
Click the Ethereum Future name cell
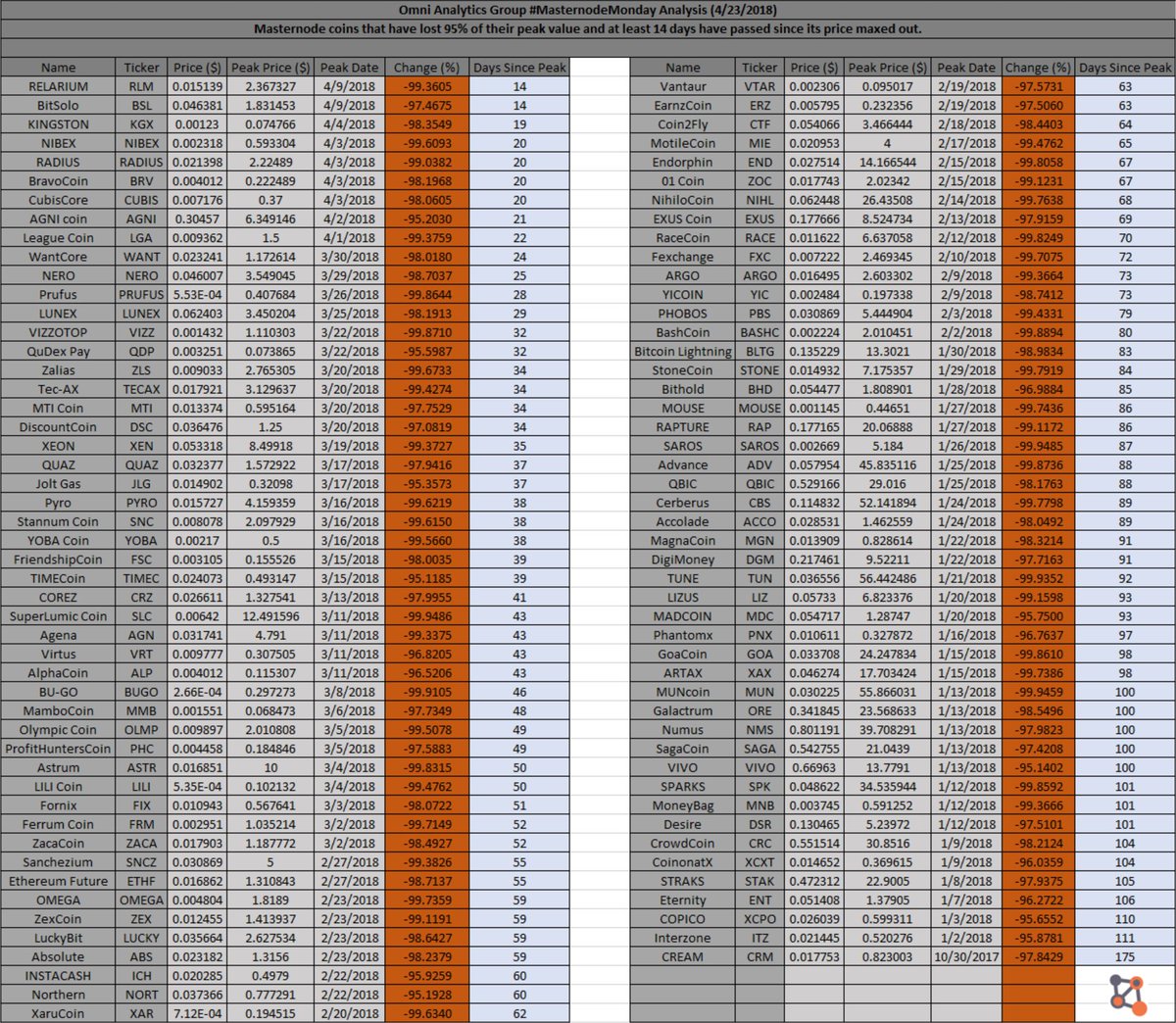[x=58, y=882]
